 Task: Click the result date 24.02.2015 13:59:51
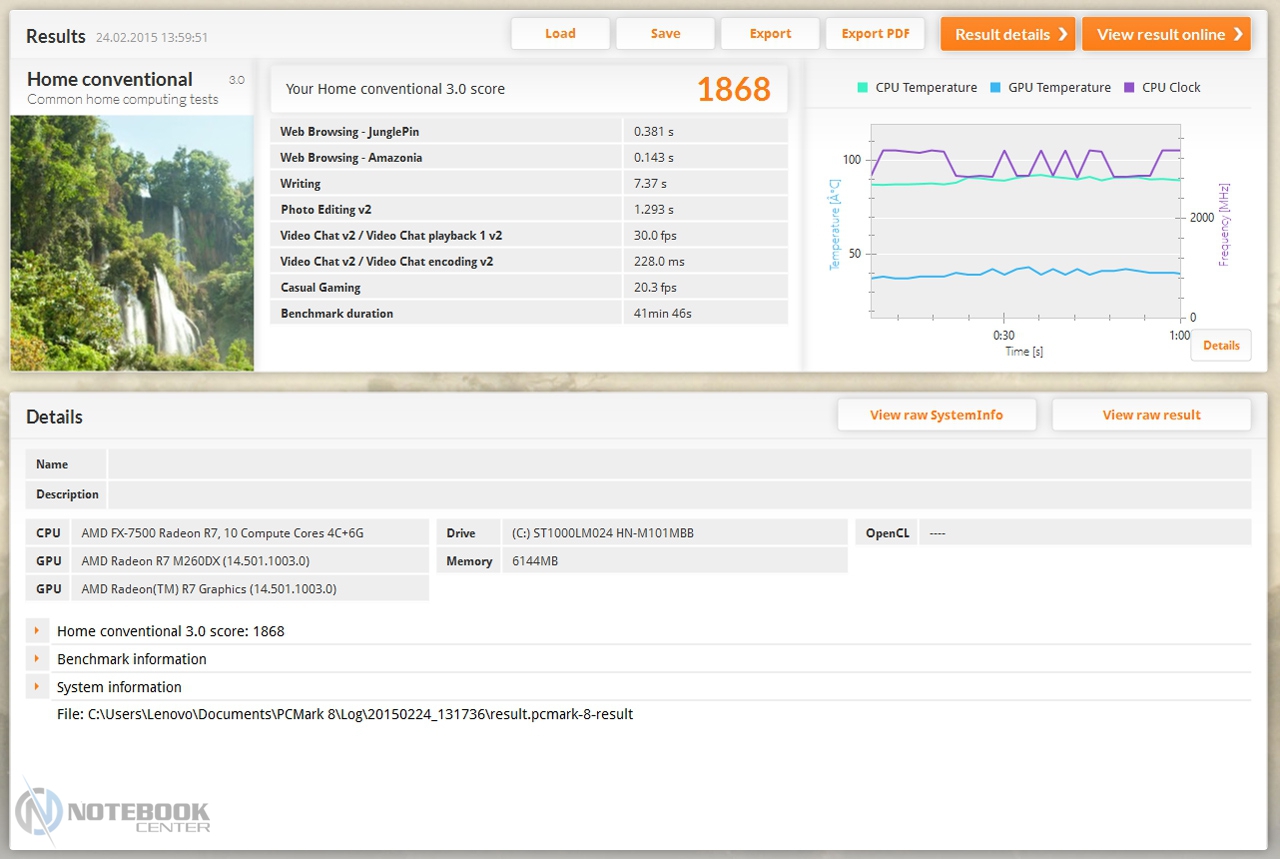point(152,37)
